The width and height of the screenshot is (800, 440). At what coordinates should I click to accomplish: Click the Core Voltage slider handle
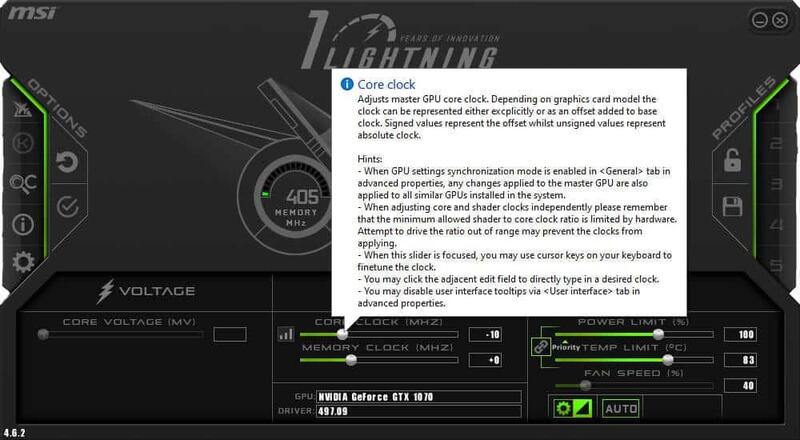(x=43, y=334)
